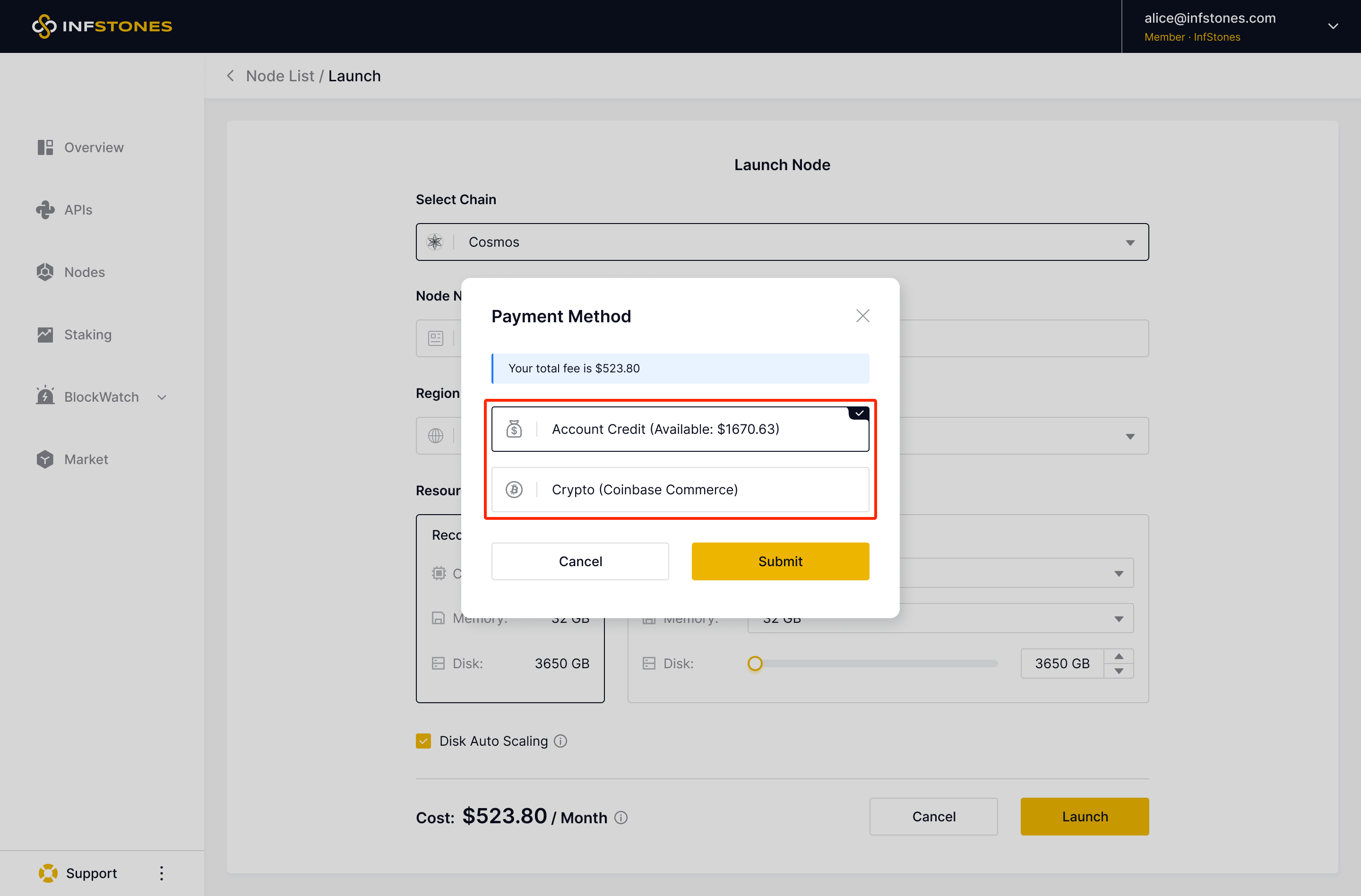Expand the account menu for alice@infstones.com
The height and width of the screenshot is (896, 1361).
[1333, 26]
